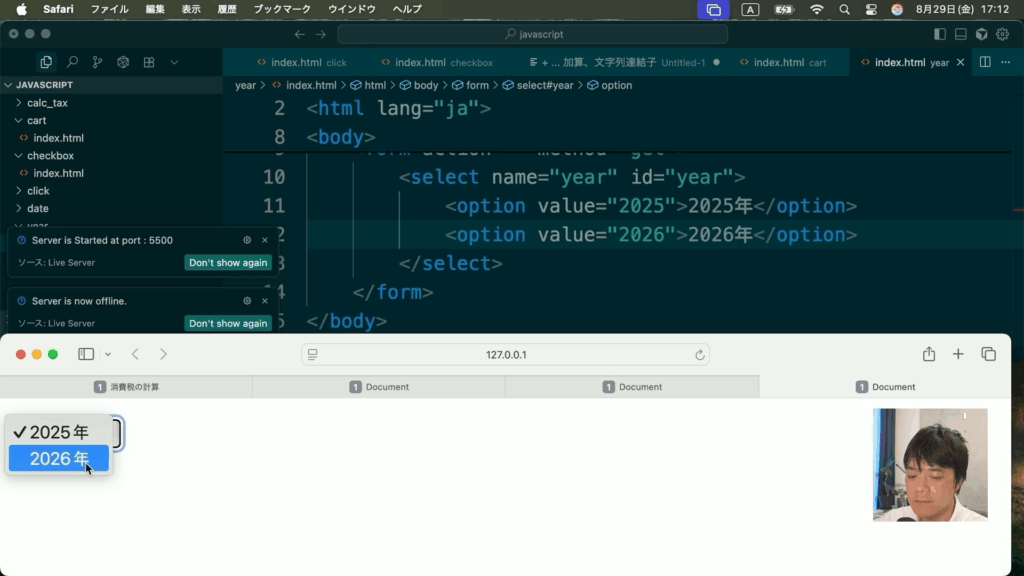Viewport: 1024px width, 576px height.
Task: Toggle the Safari sidebar
Action: (86, 354)
